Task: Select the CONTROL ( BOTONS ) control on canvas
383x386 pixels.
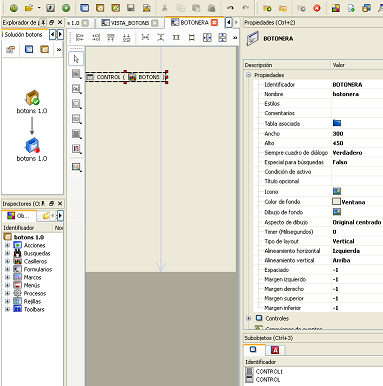Action: [126, 77]
